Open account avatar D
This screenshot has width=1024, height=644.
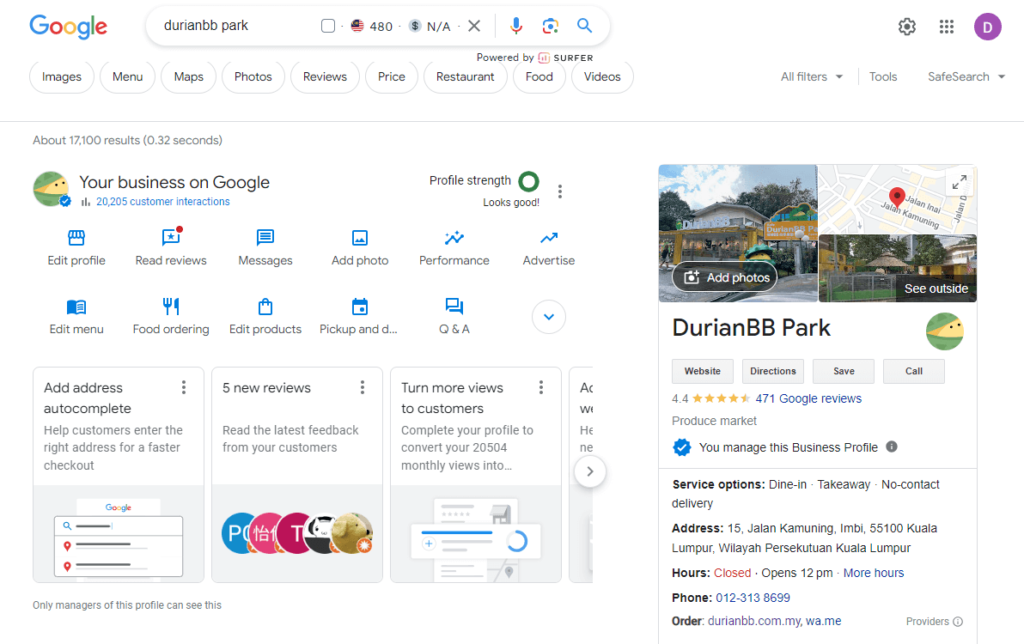click(x=987, y=27)
